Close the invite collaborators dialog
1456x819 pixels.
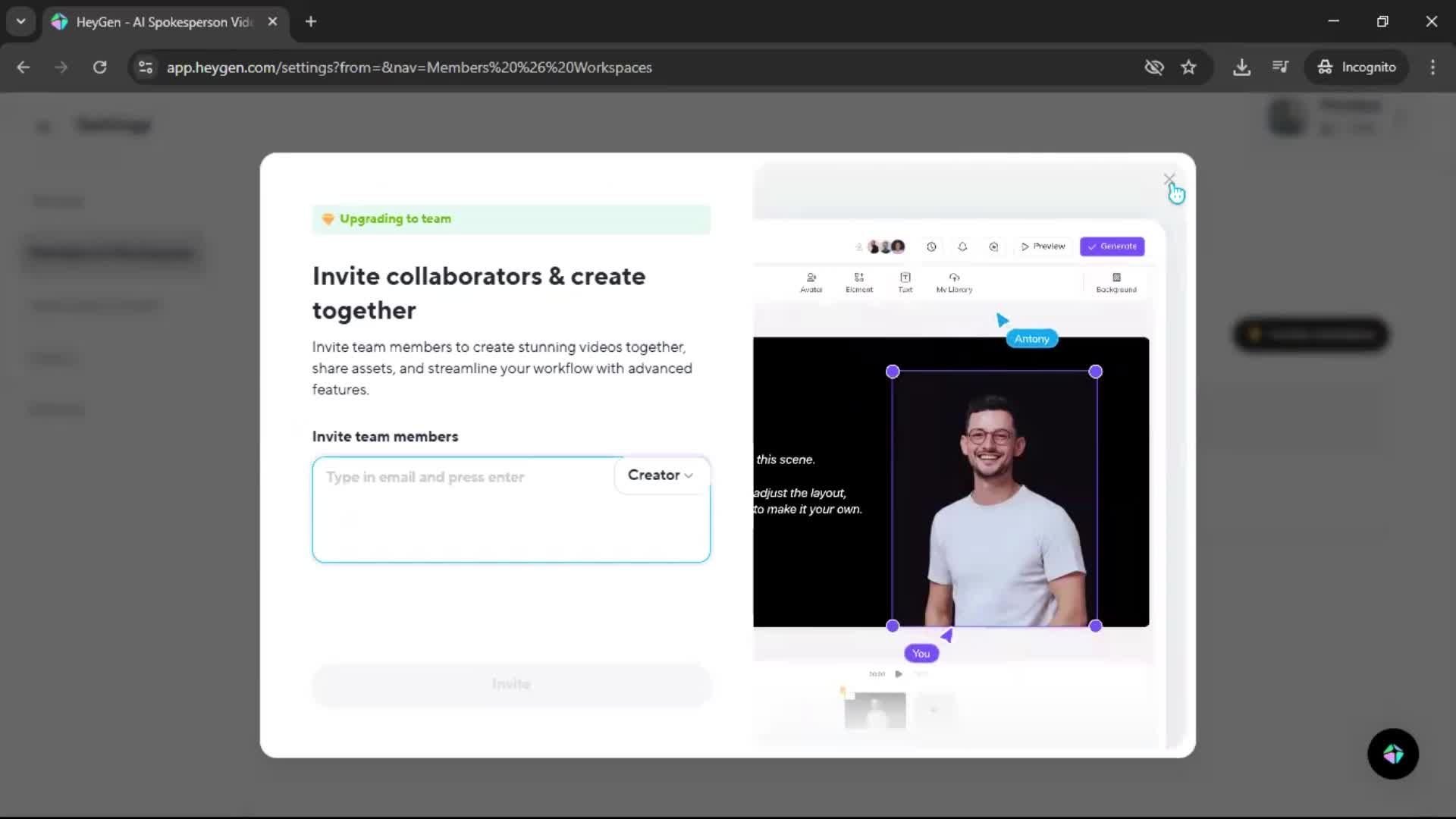point(1169,180)
